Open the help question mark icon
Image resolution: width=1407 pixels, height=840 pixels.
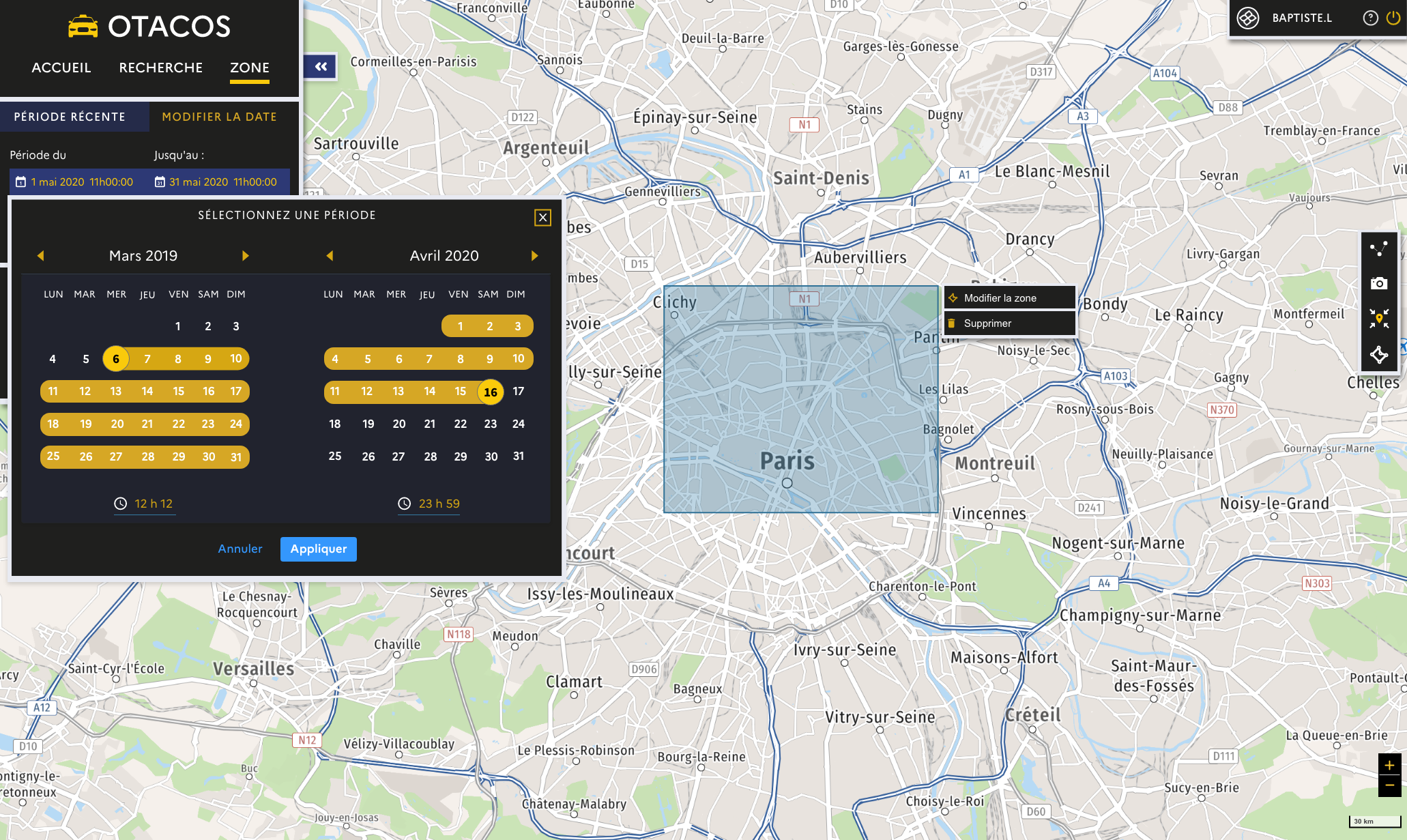(1370, 18)
